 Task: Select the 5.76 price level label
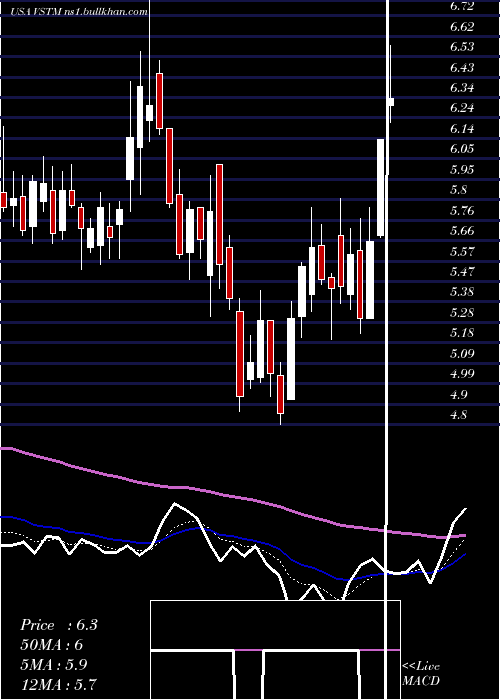(x=462, y=211)
